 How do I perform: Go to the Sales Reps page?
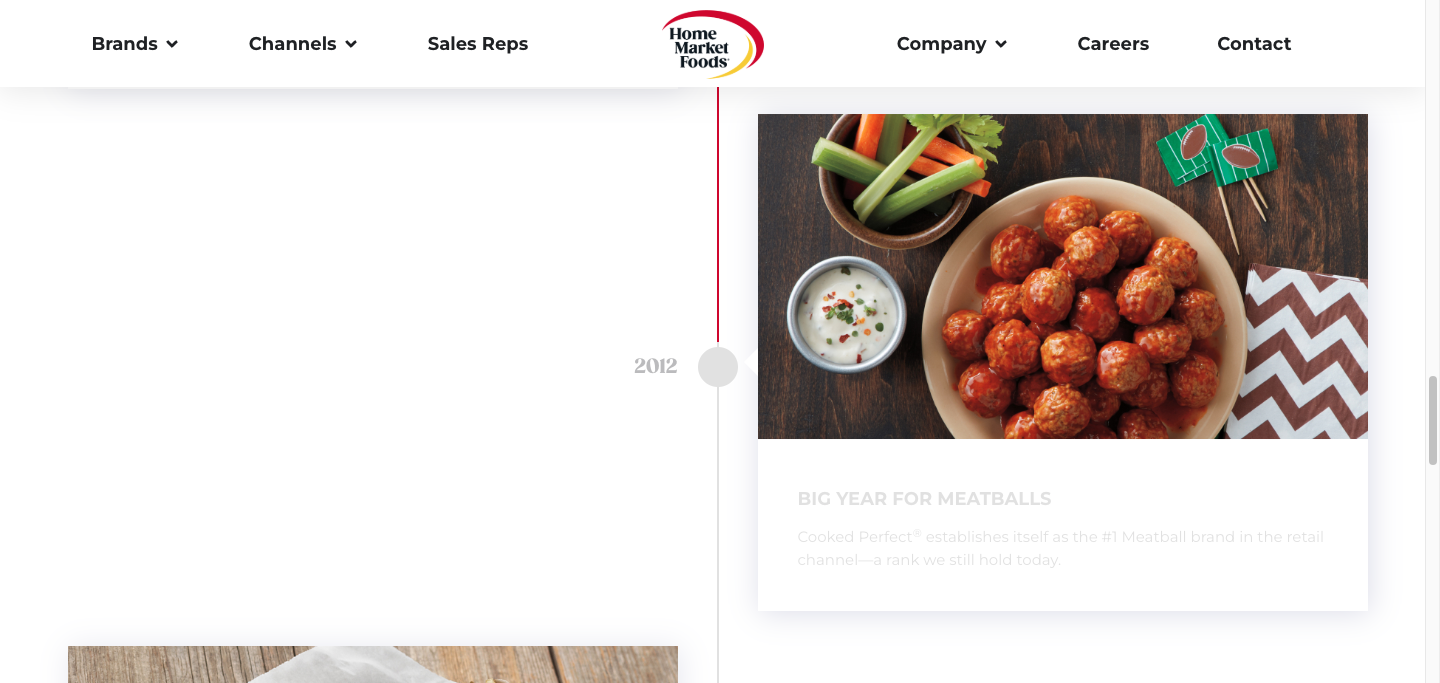point(478,44)
